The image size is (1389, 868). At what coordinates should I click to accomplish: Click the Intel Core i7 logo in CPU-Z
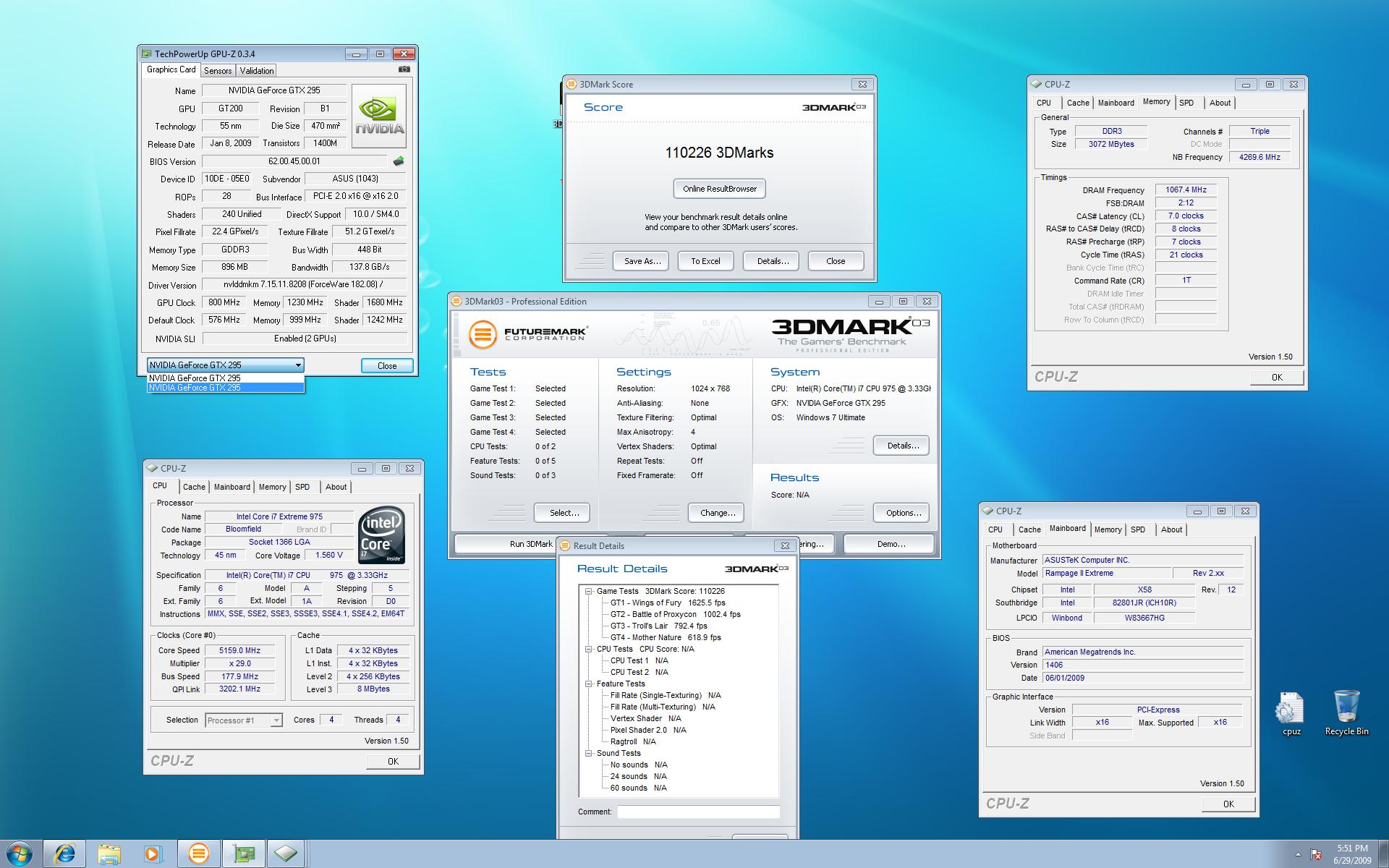click(381, 535)
